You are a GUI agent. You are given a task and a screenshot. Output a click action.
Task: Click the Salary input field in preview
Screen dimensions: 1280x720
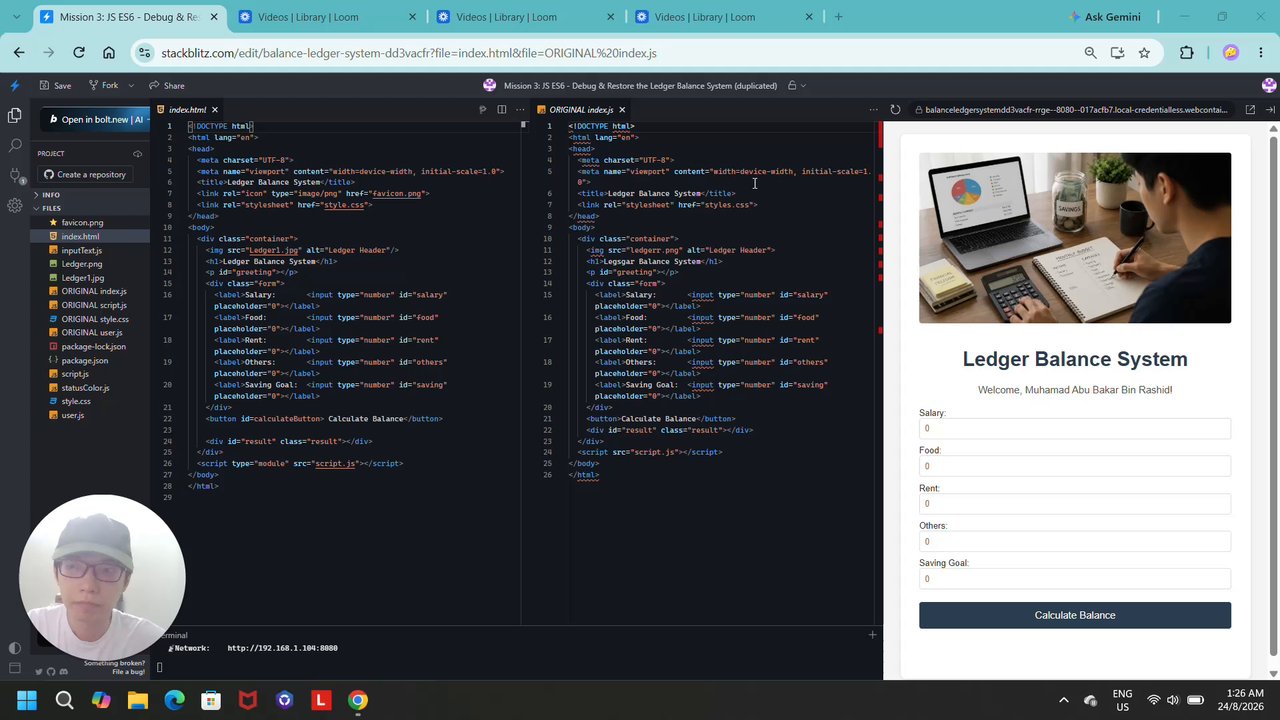pos(1075,428)
